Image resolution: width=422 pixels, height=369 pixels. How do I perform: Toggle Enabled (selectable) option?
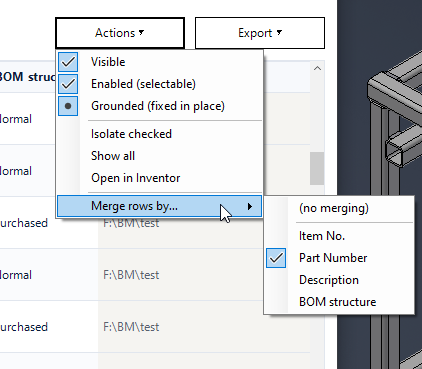159,84
